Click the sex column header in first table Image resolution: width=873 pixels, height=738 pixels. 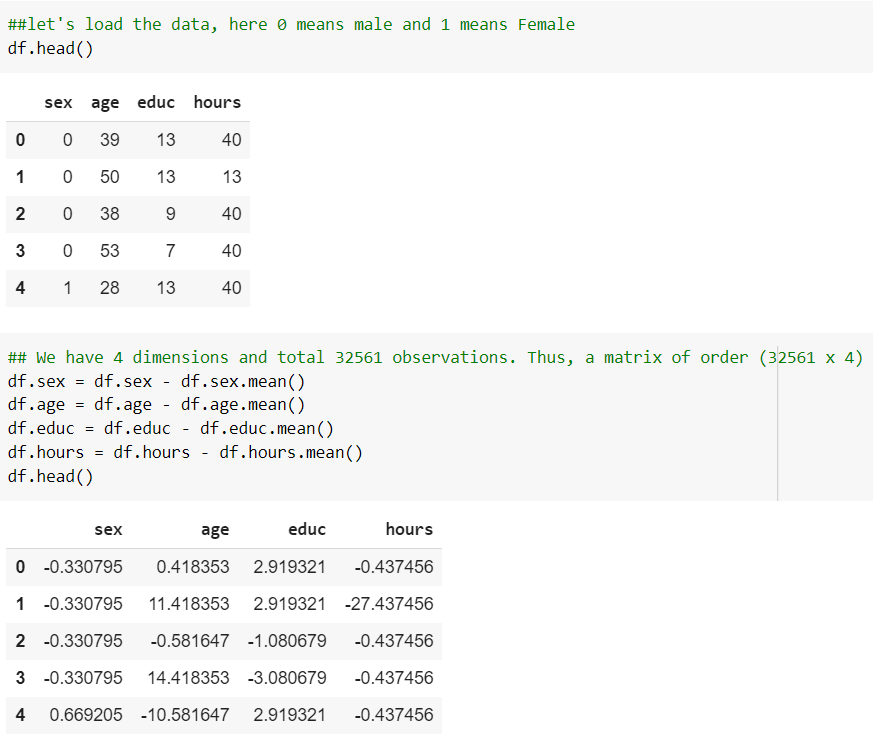(58, 102)
